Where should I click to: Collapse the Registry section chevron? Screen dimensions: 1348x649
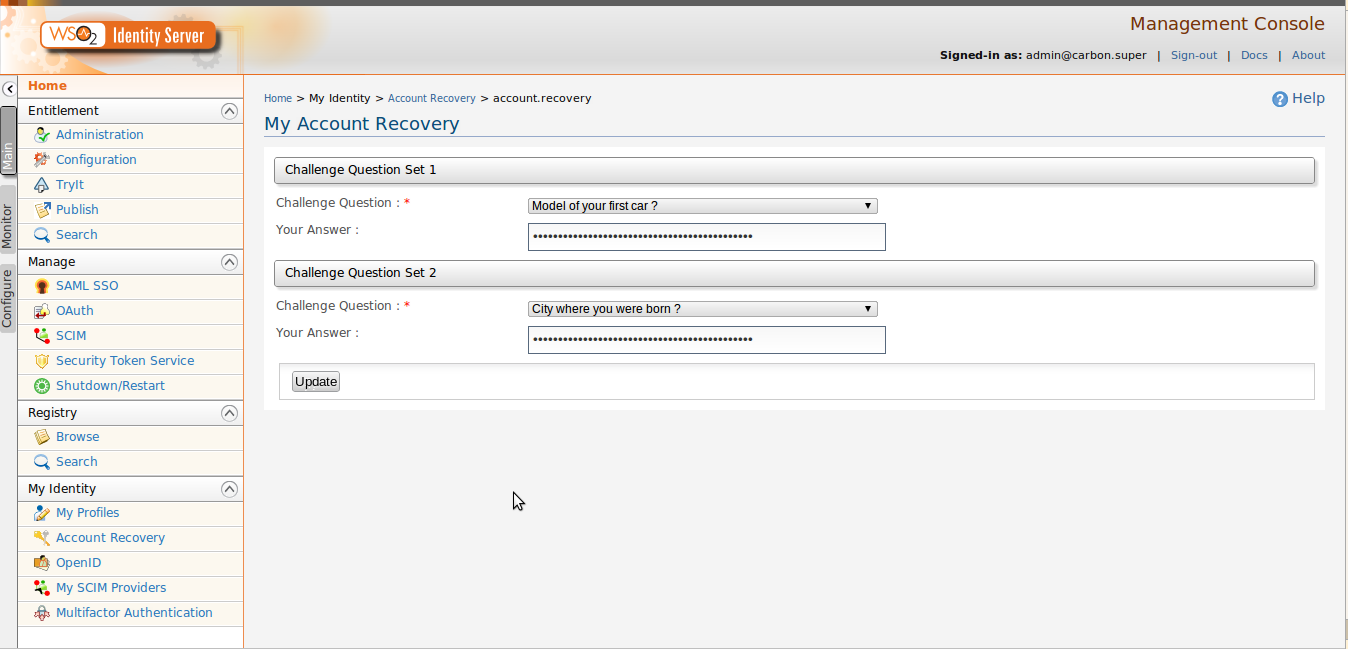click(229, 412)
